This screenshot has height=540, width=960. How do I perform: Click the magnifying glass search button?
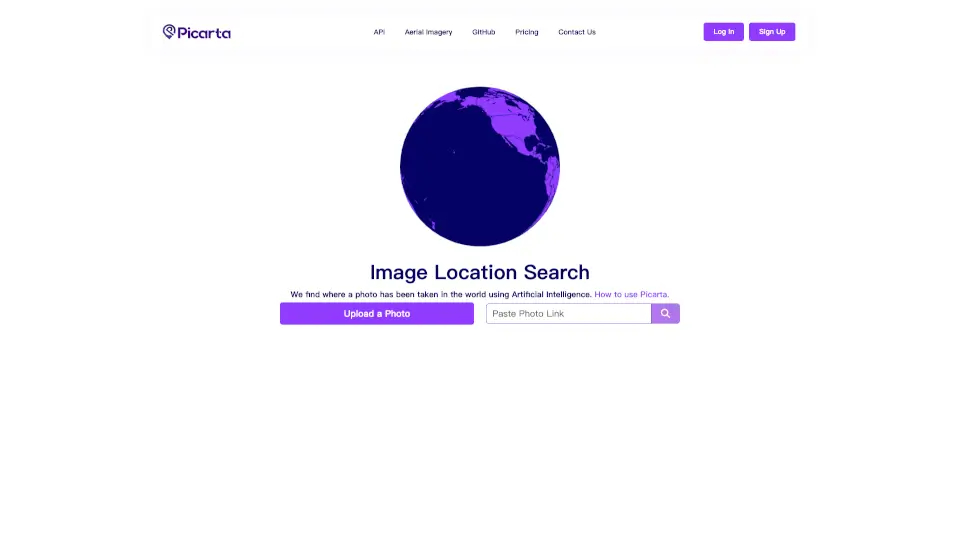coord(665,313)
